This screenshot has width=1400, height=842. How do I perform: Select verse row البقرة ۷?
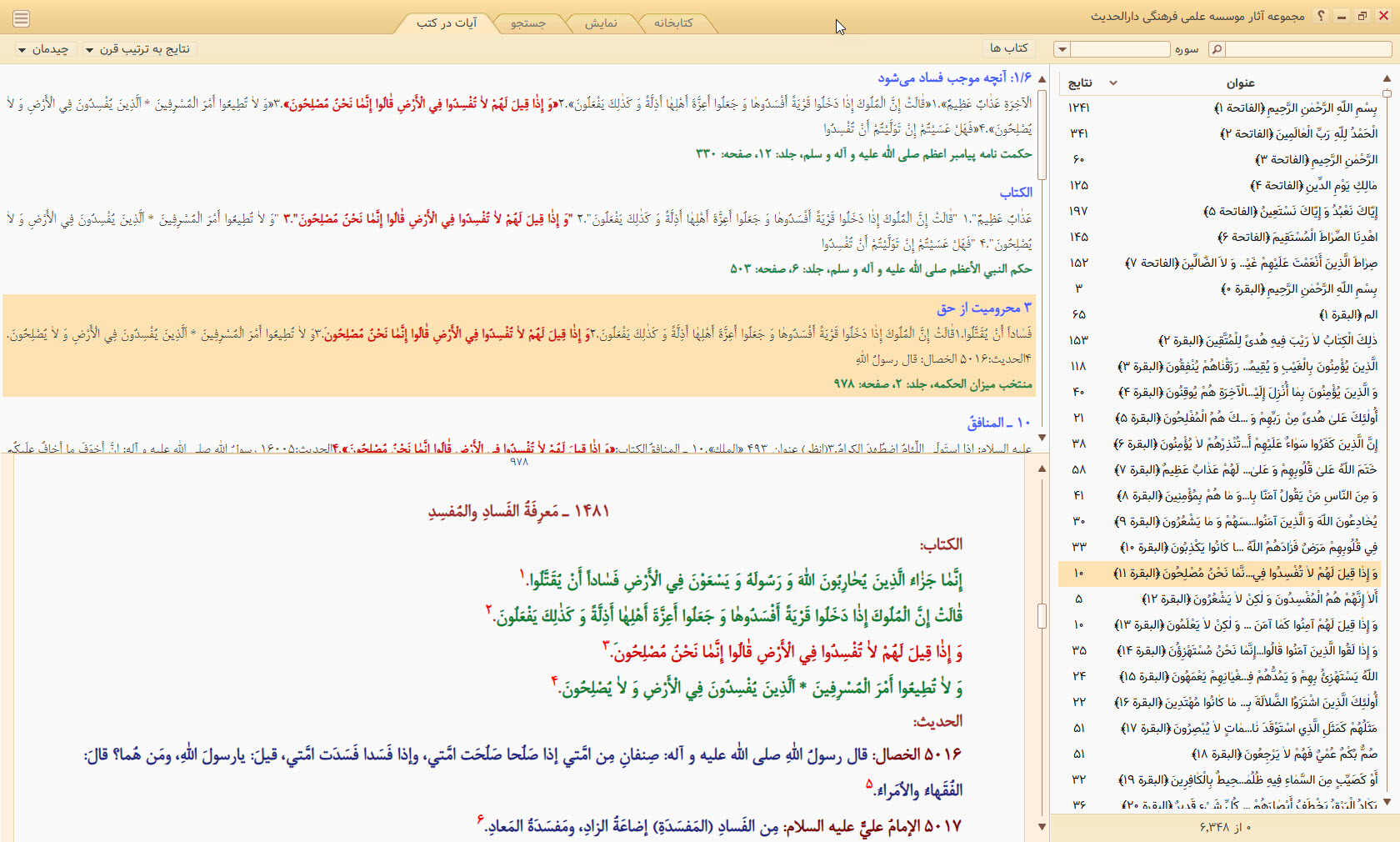point(1220,469)
